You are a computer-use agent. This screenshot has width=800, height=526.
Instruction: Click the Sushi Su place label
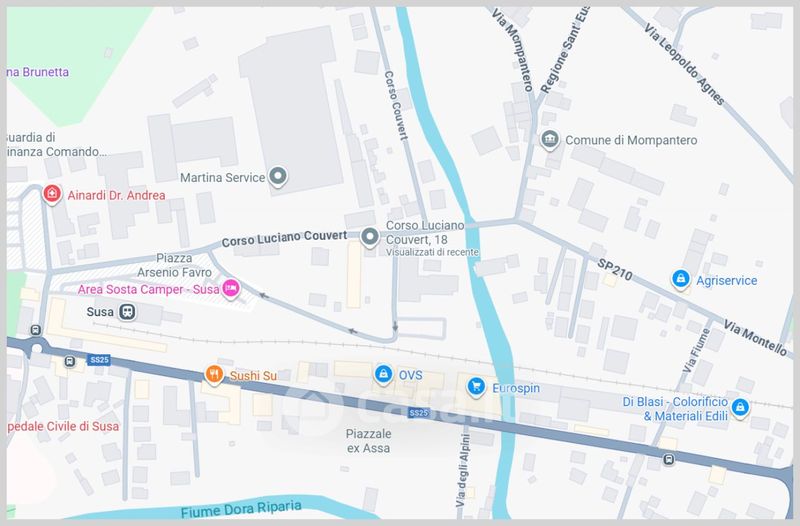253,376
